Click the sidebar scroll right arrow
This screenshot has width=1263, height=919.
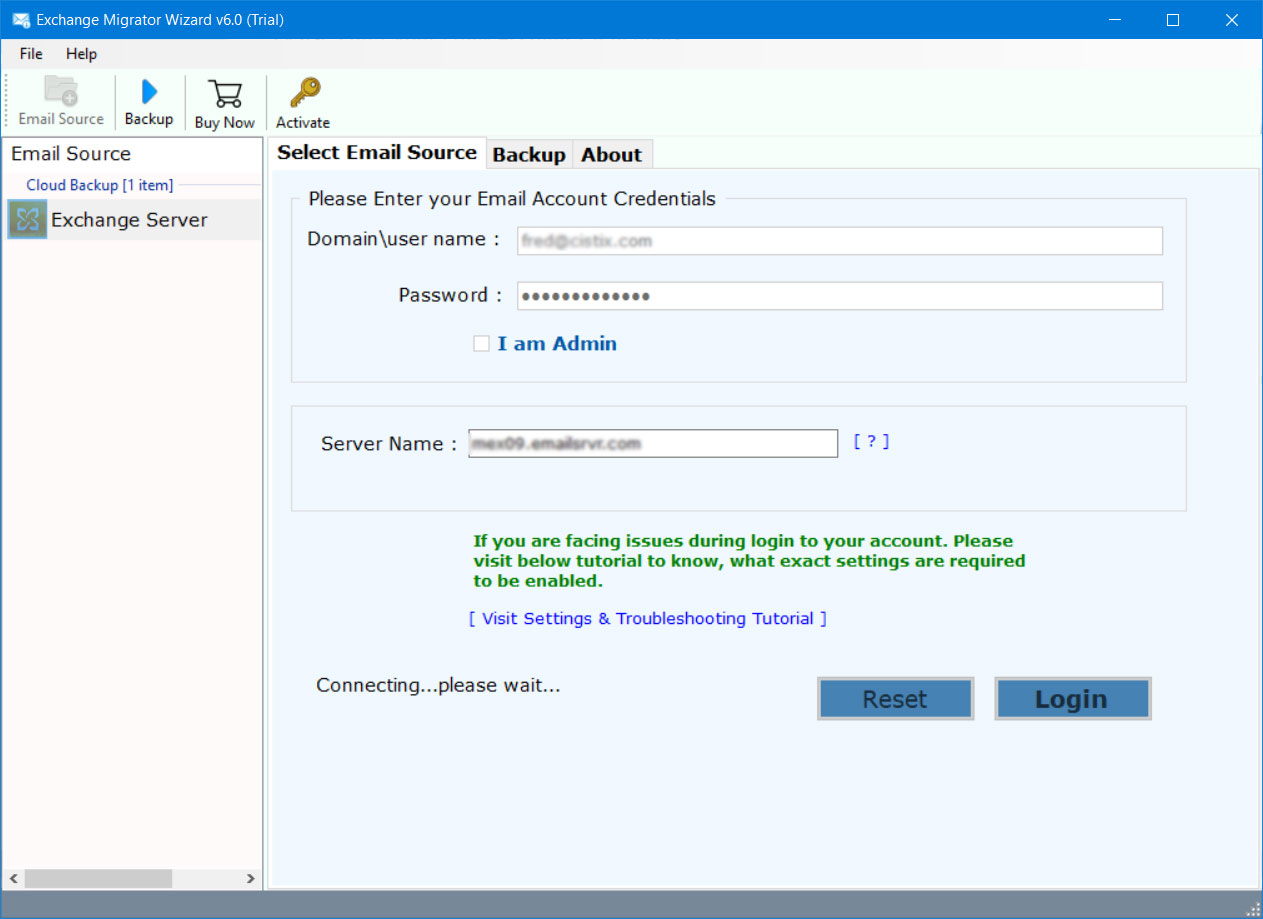coord(250,879)
